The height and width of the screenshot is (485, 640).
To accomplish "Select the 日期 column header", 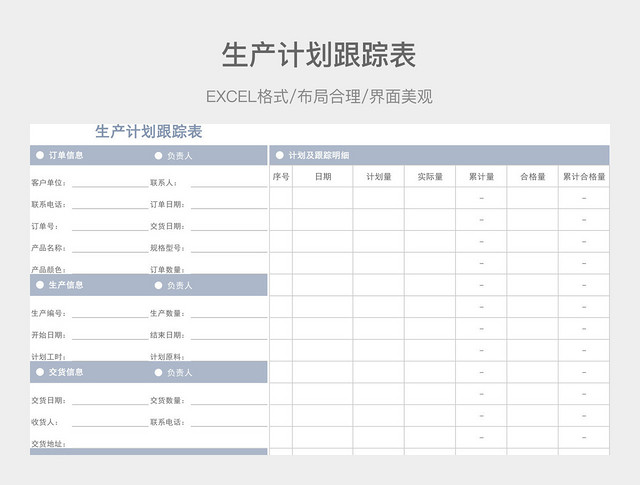I will pyautogui.click(x=323, y=176).
